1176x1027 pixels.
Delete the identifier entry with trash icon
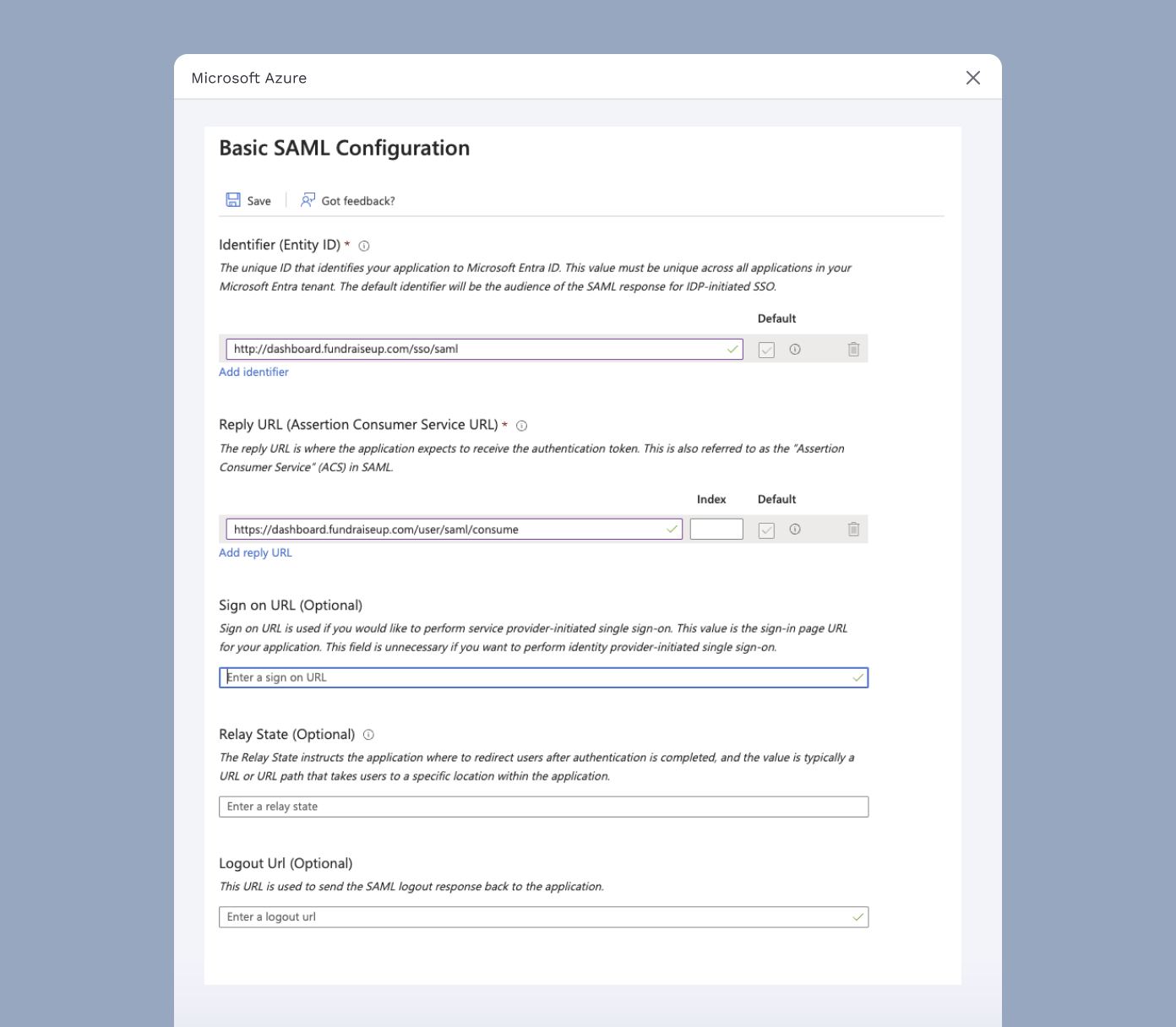(x=853, y=349)
